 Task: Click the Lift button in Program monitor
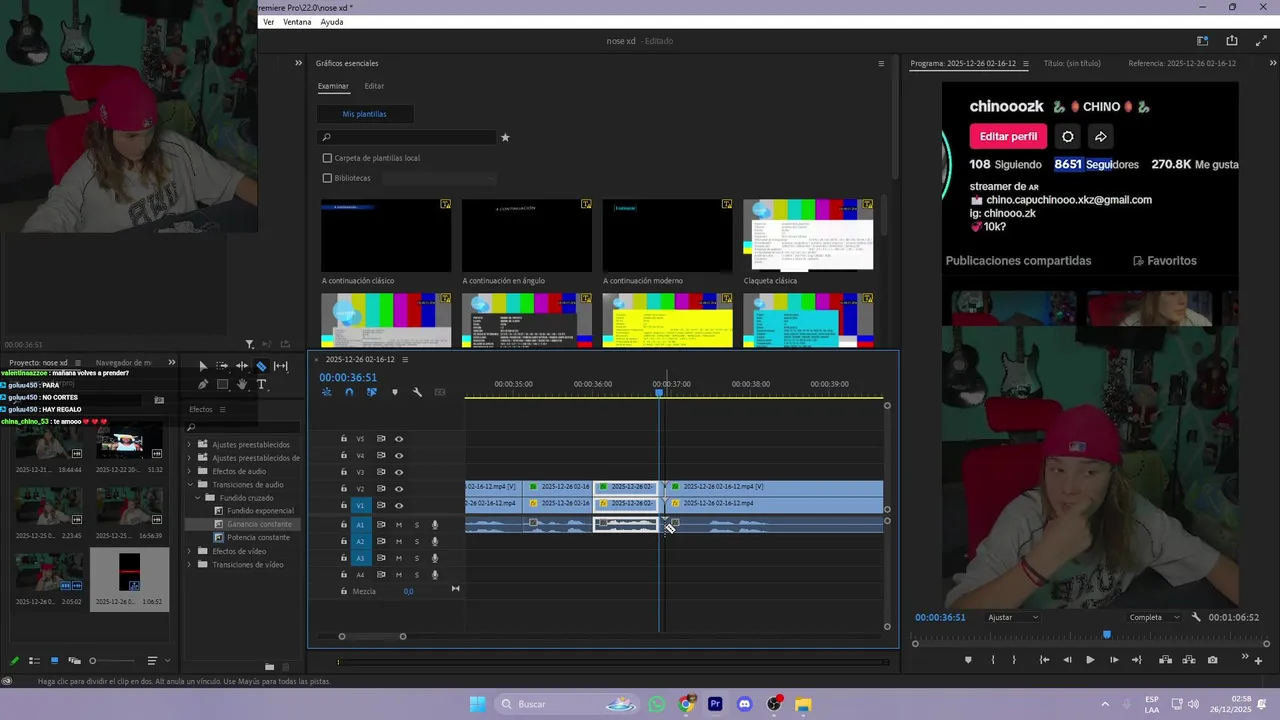(x=1165, y=660)
